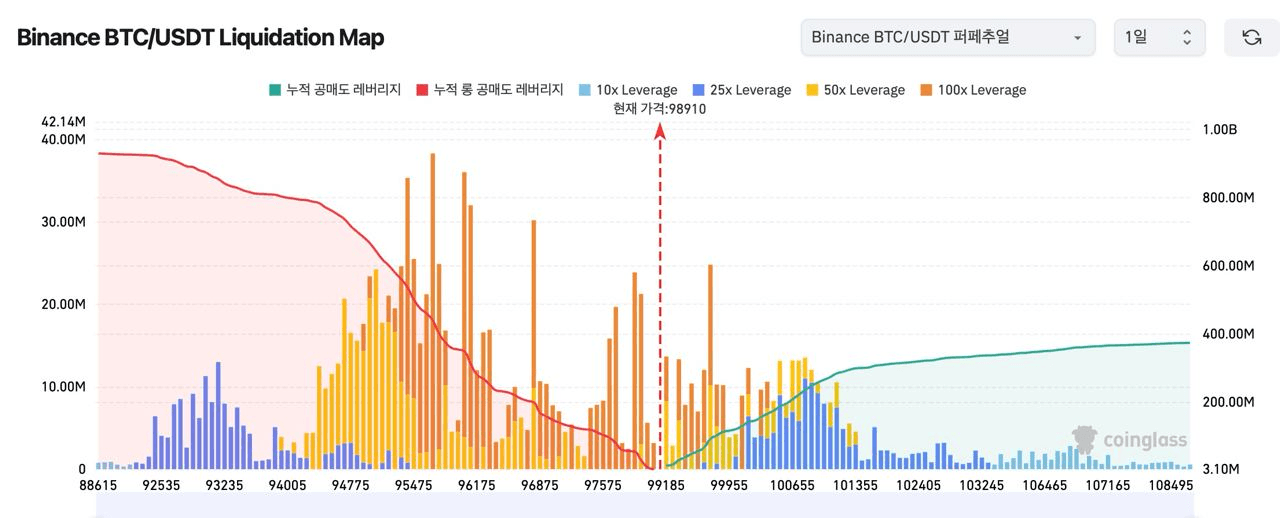Click the x-axis label 93235
Image resolution: width=1280 pixels, height=518 pixels.
pyautogui.click(x=224, y=485)
